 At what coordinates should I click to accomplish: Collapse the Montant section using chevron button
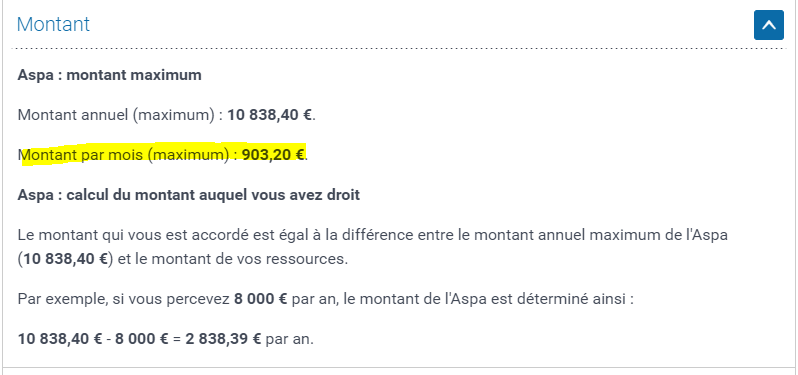pos(768,25)
